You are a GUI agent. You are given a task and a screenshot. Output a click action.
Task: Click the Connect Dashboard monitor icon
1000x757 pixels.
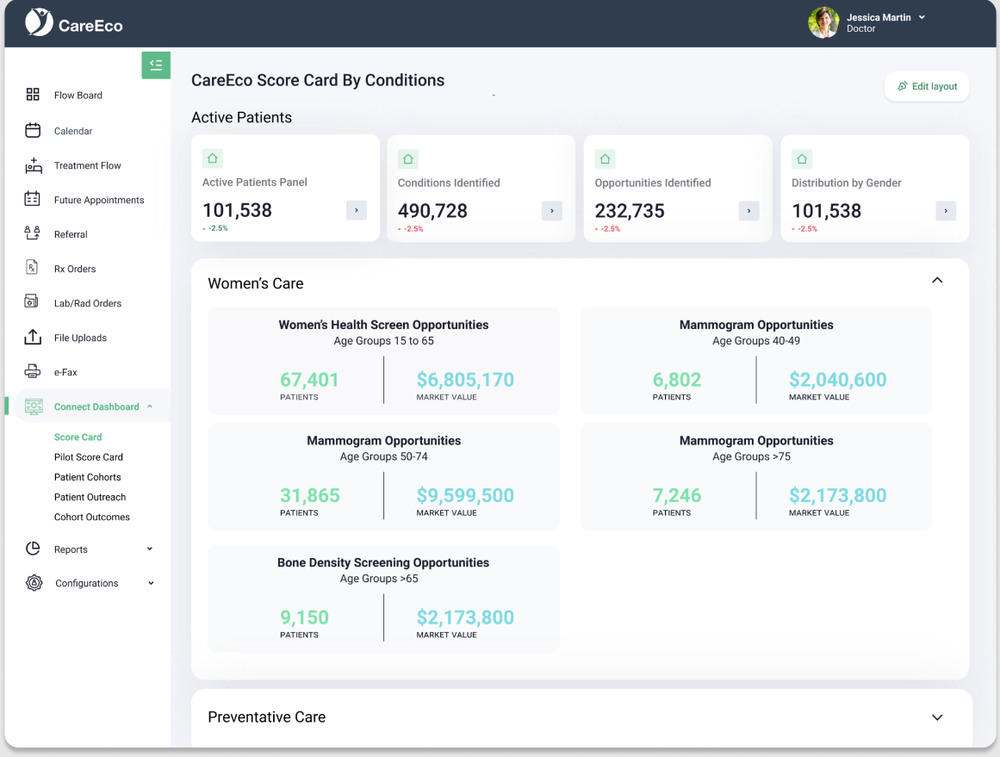point(34,406)
